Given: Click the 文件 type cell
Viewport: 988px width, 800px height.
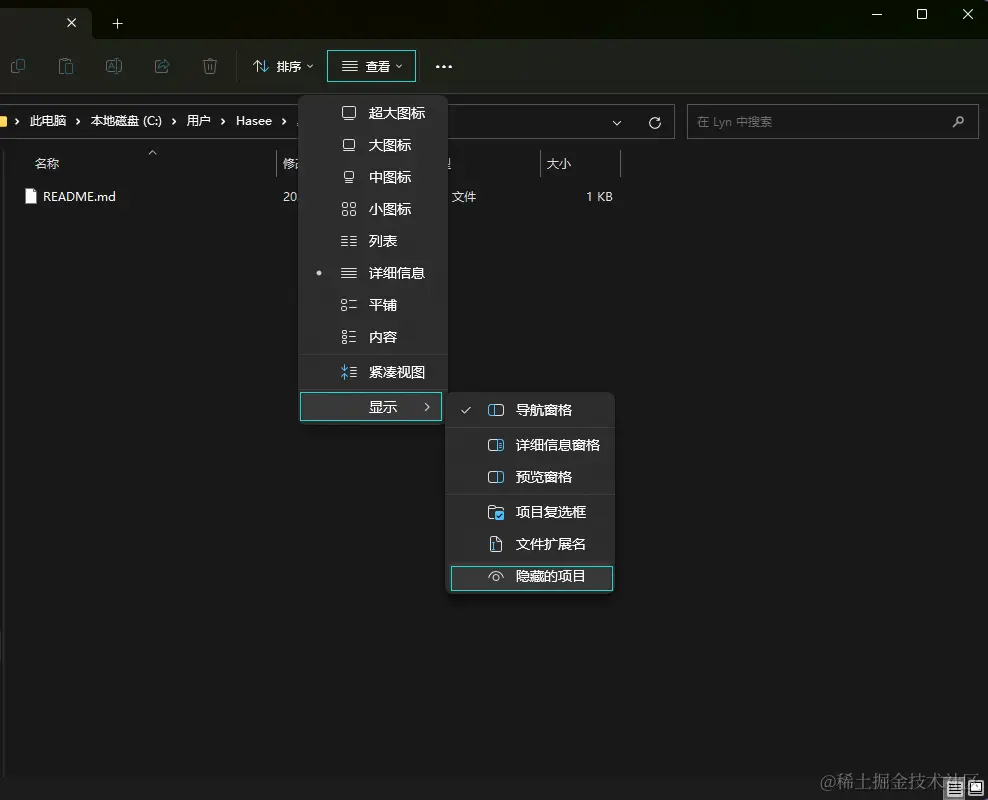Looking at the screenshot, I should click(464, 197).
